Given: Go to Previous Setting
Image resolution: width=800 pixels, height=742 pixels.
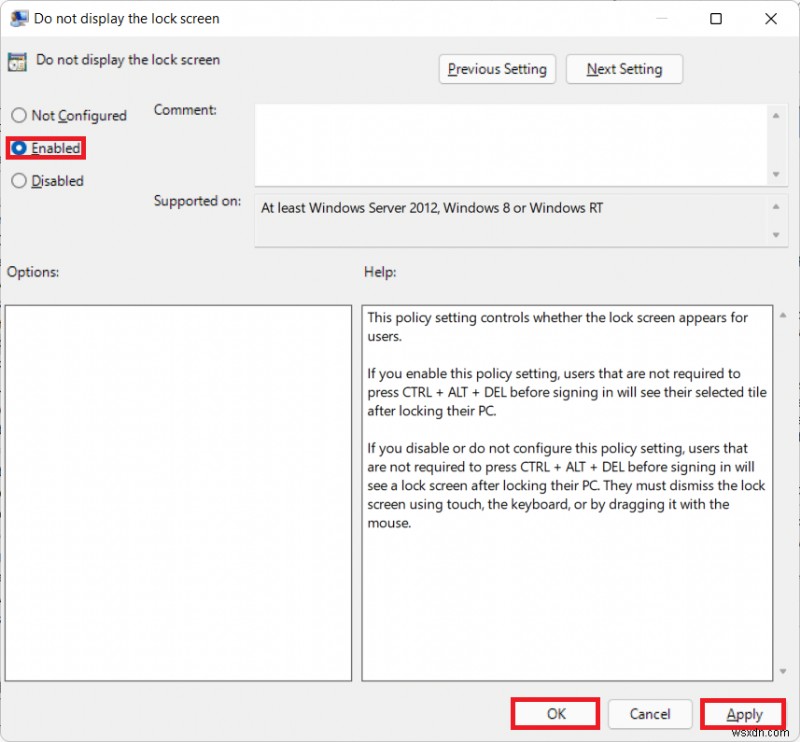Looking at the screenshot, I should [x=497, y=69].
